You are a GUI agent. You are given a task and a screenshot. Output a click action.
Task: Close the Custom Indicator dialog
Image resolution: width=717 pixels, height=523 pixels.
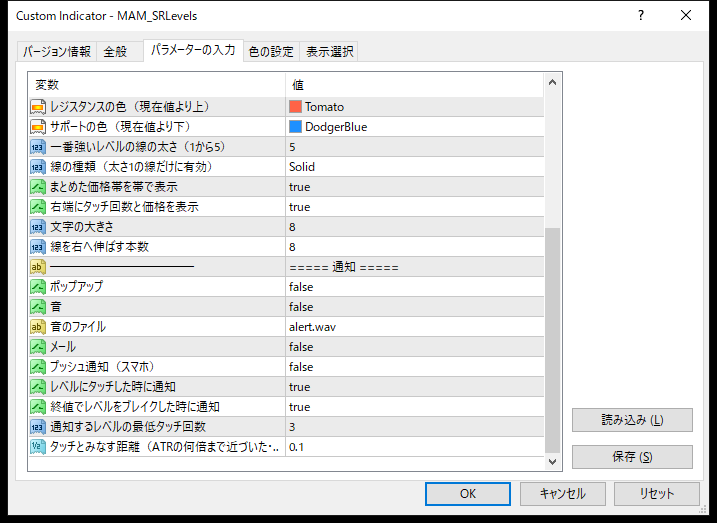point(686,16)
